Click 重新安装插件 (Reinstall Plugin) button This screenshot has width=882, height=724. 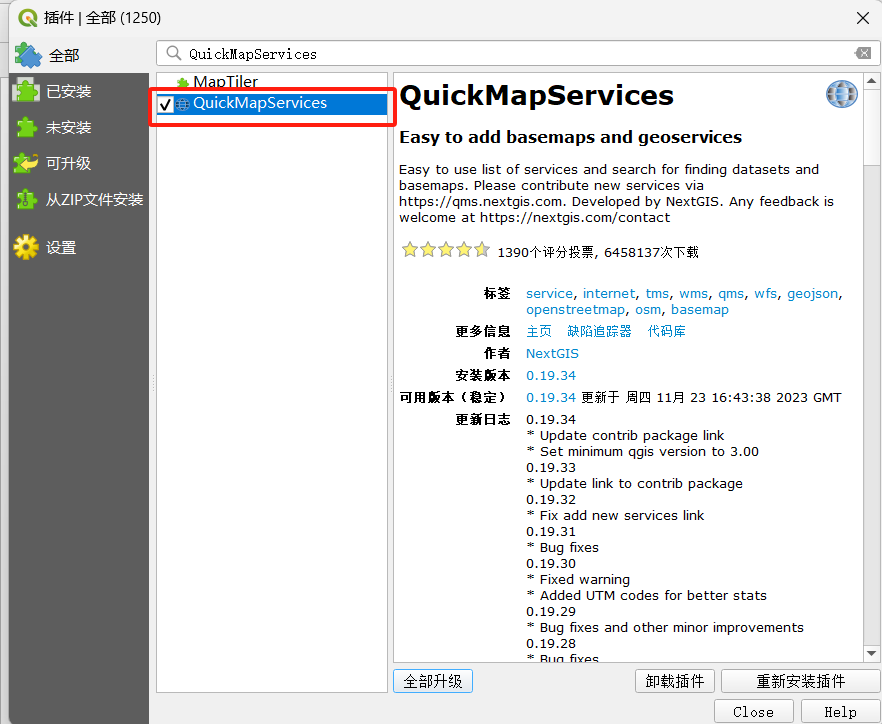pyautogui.click(x=800, y=681)
